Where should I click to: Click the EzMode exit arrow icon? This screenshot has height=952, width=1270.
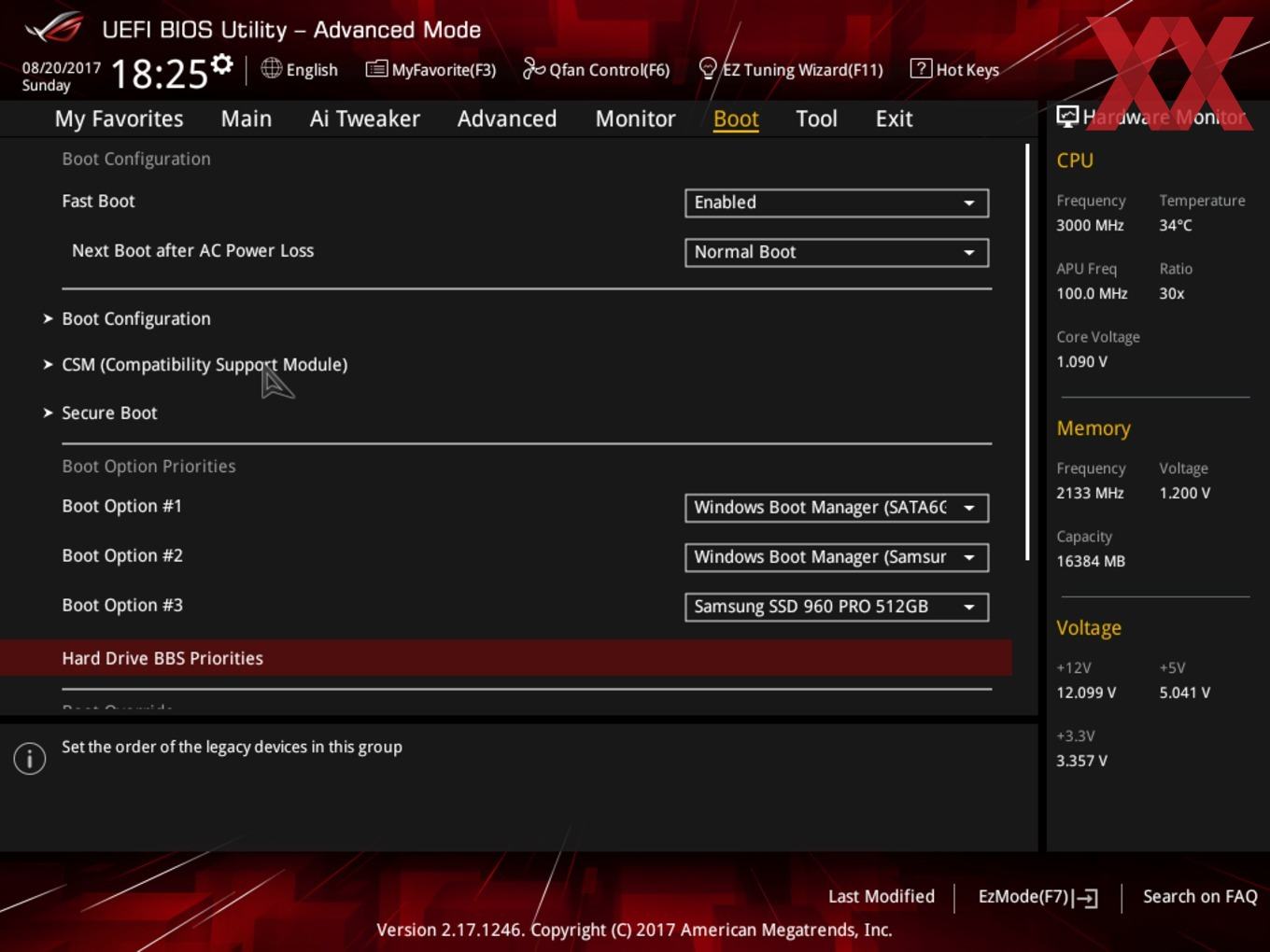[1085, 898]
